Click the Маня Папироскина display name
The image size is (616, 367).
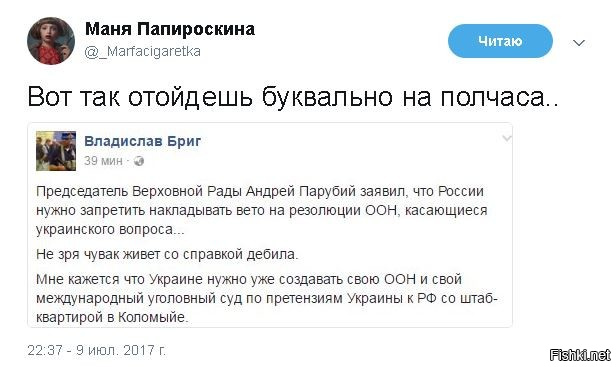pos(170,29)
